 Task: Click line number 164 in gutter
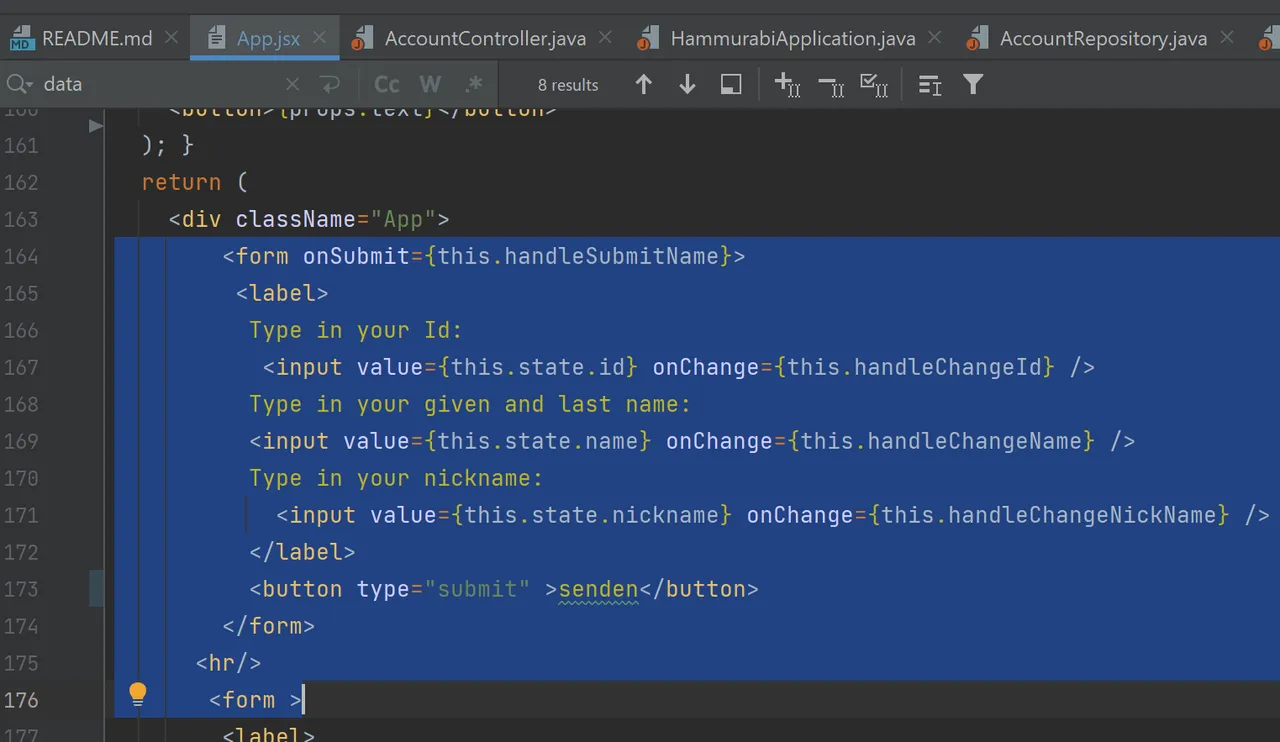tap(21, 256)
